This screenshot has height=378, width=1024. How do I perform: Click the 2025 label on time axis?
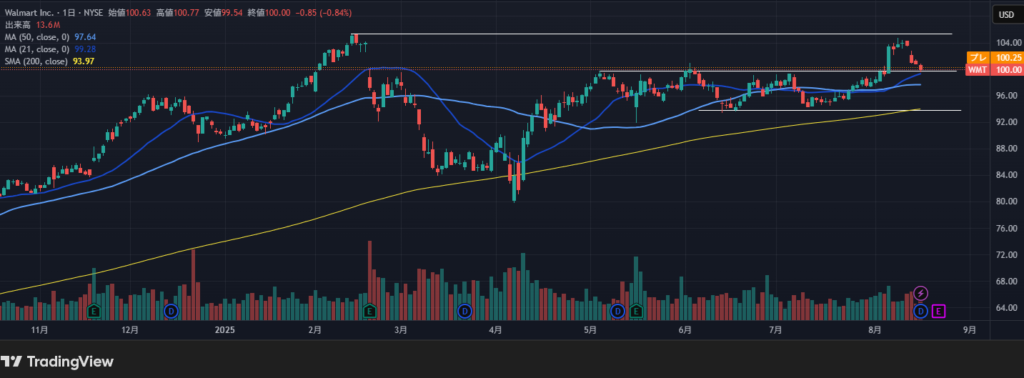[225, 330]
